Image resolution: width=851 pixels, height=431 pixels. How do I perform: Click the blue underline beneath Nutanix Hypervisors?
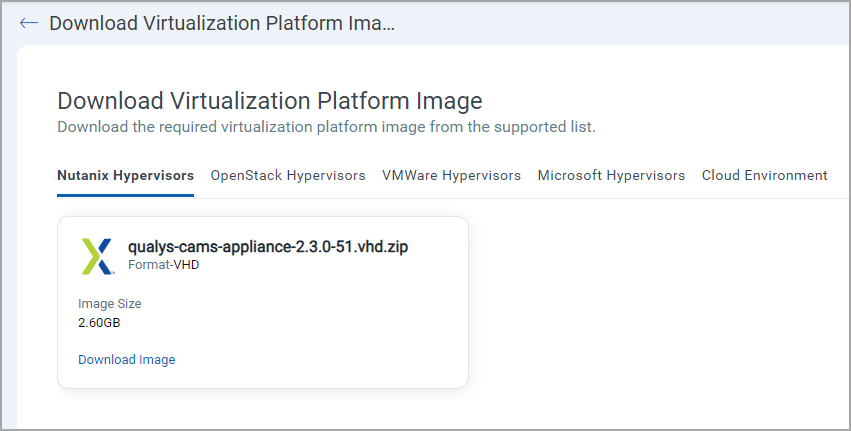pos(125,195)
